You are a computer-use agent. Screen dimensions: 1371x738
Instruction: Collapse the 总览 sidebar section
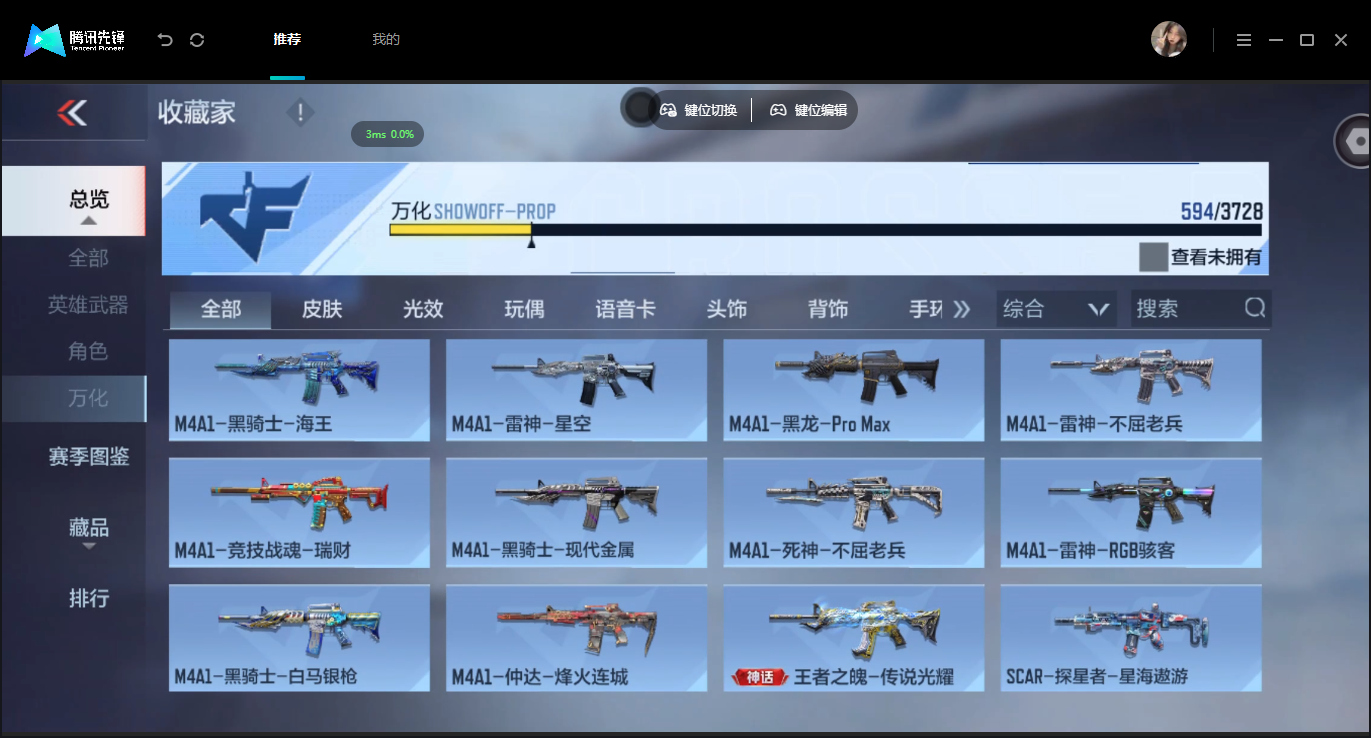(x=73, y=201)
